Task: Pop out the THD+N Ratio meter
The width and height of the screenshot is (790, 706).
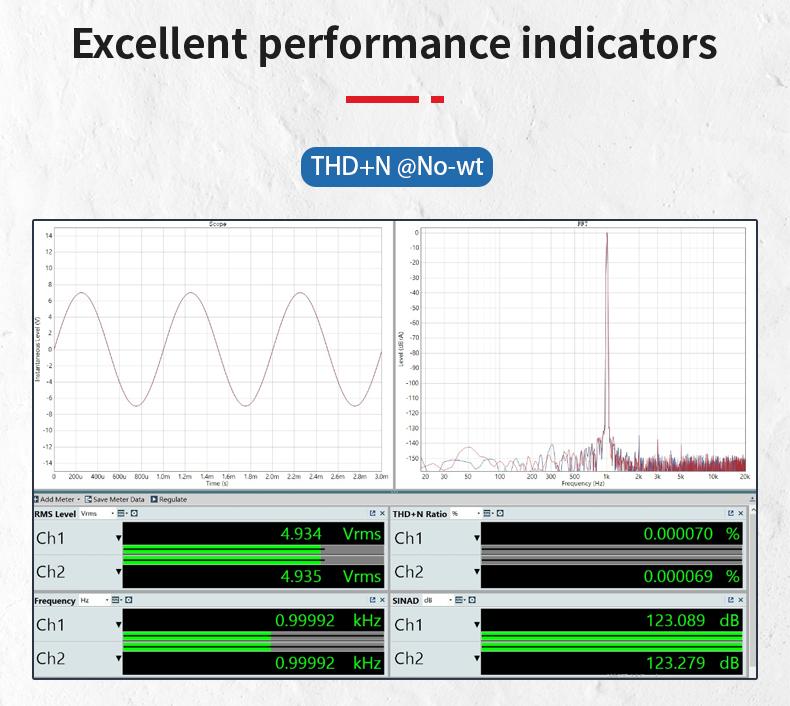Action: [x=730, y=513]
